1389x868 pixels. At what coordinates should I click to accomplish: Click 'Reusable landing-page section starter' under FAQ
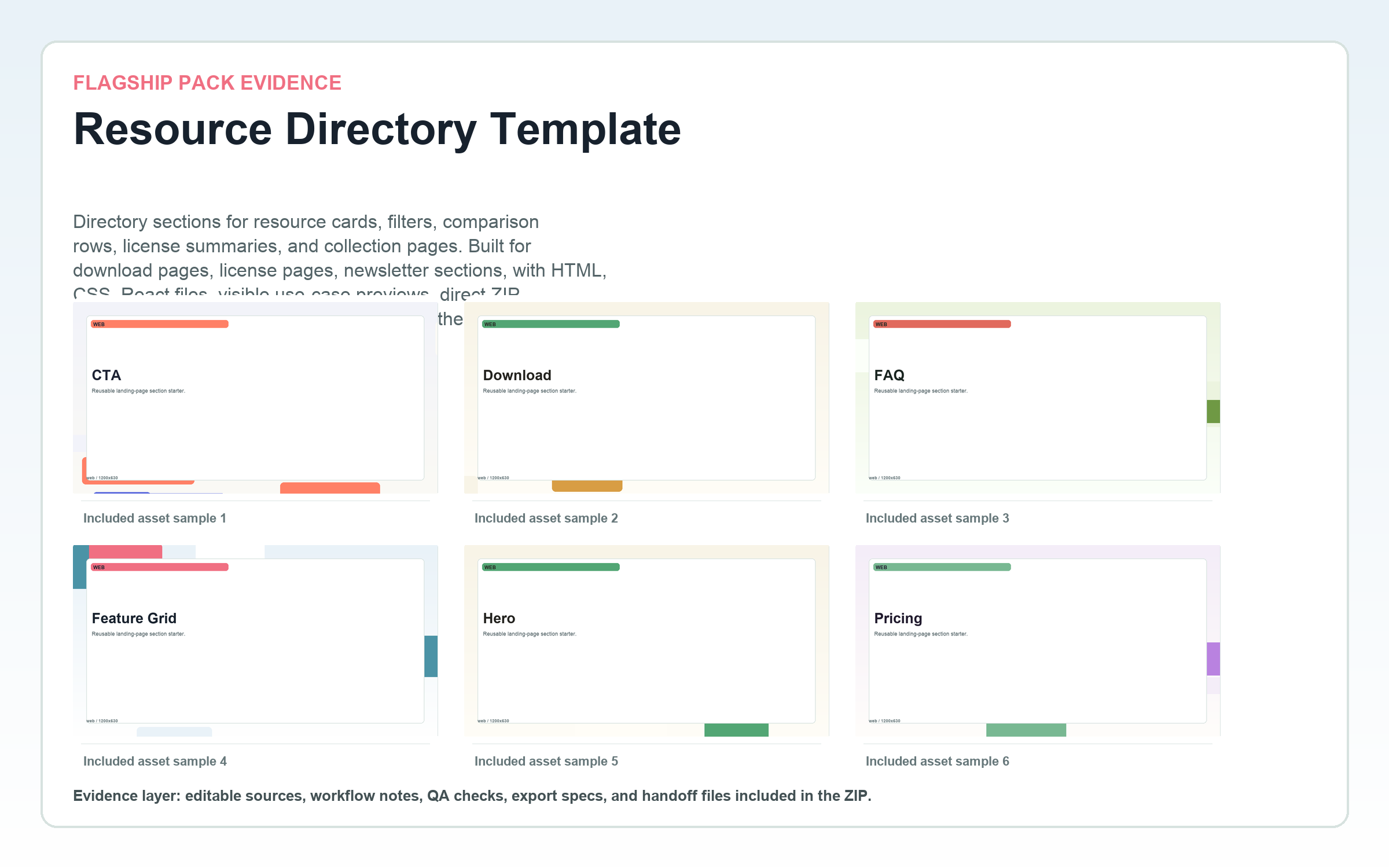(x=921, y=391)
